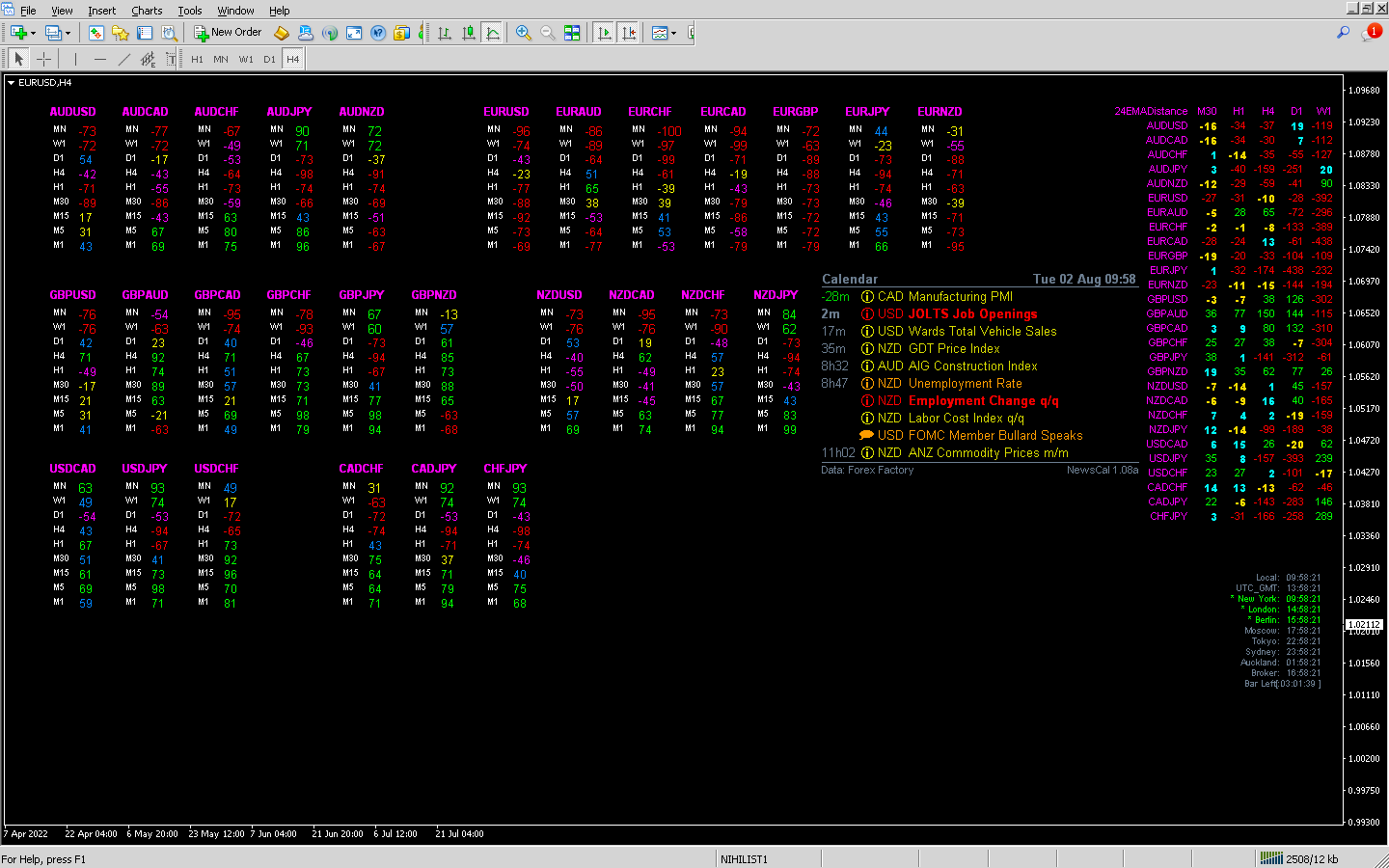Open the Tools menu
This screenshot has height=868, width=1389.
[x=190, y=11]
